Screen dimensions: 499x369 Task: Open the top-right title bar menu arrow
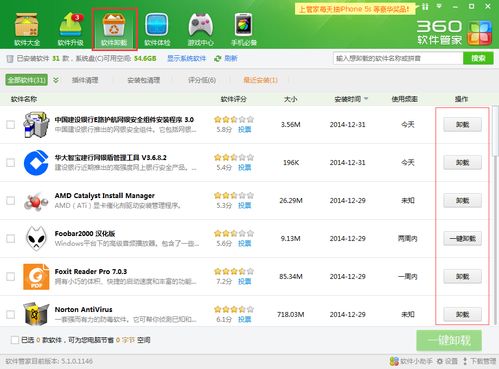tap(439, 6)
